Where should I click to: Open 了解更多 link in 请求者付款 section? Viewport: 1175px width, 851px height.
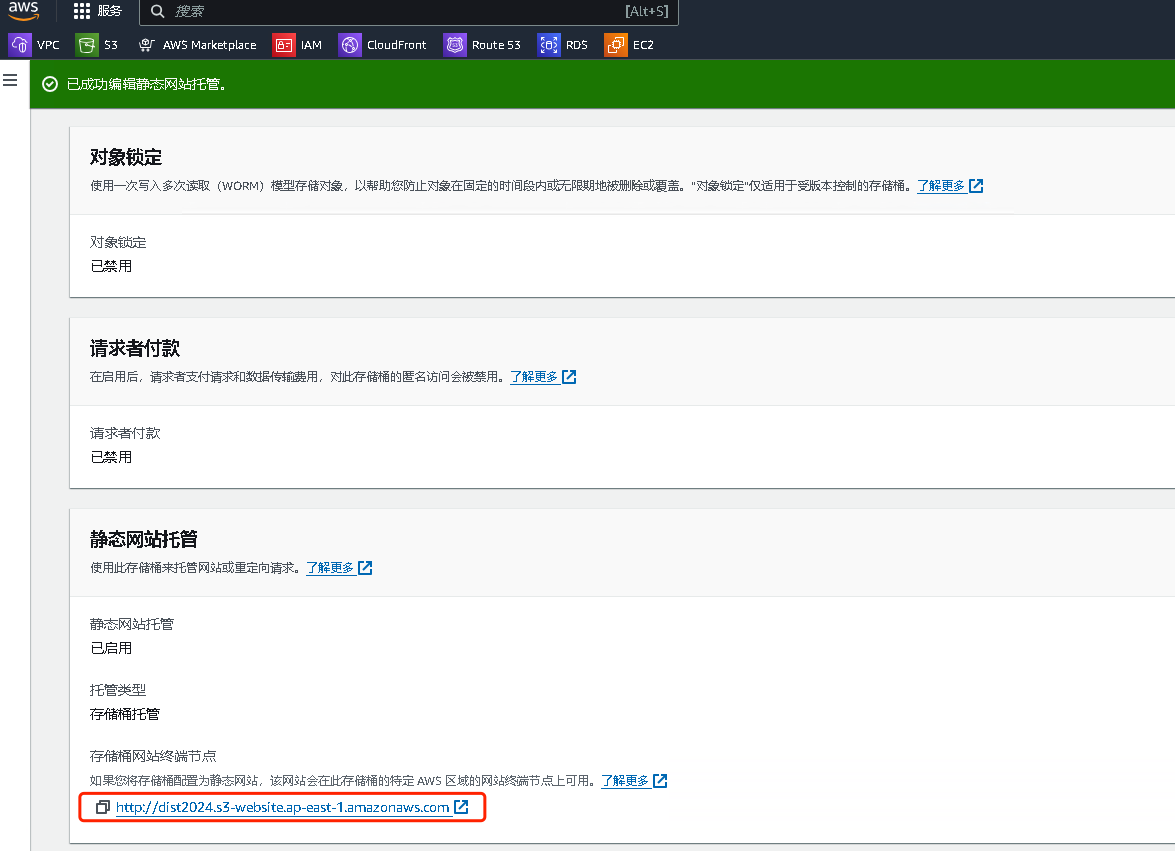pyautogui.click(x=534, y=377)
